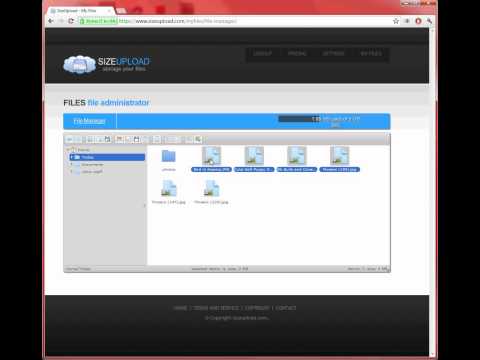480x360 pixels.
Task: Select the highlighted folder in the tree
Action: click(107, 157)
